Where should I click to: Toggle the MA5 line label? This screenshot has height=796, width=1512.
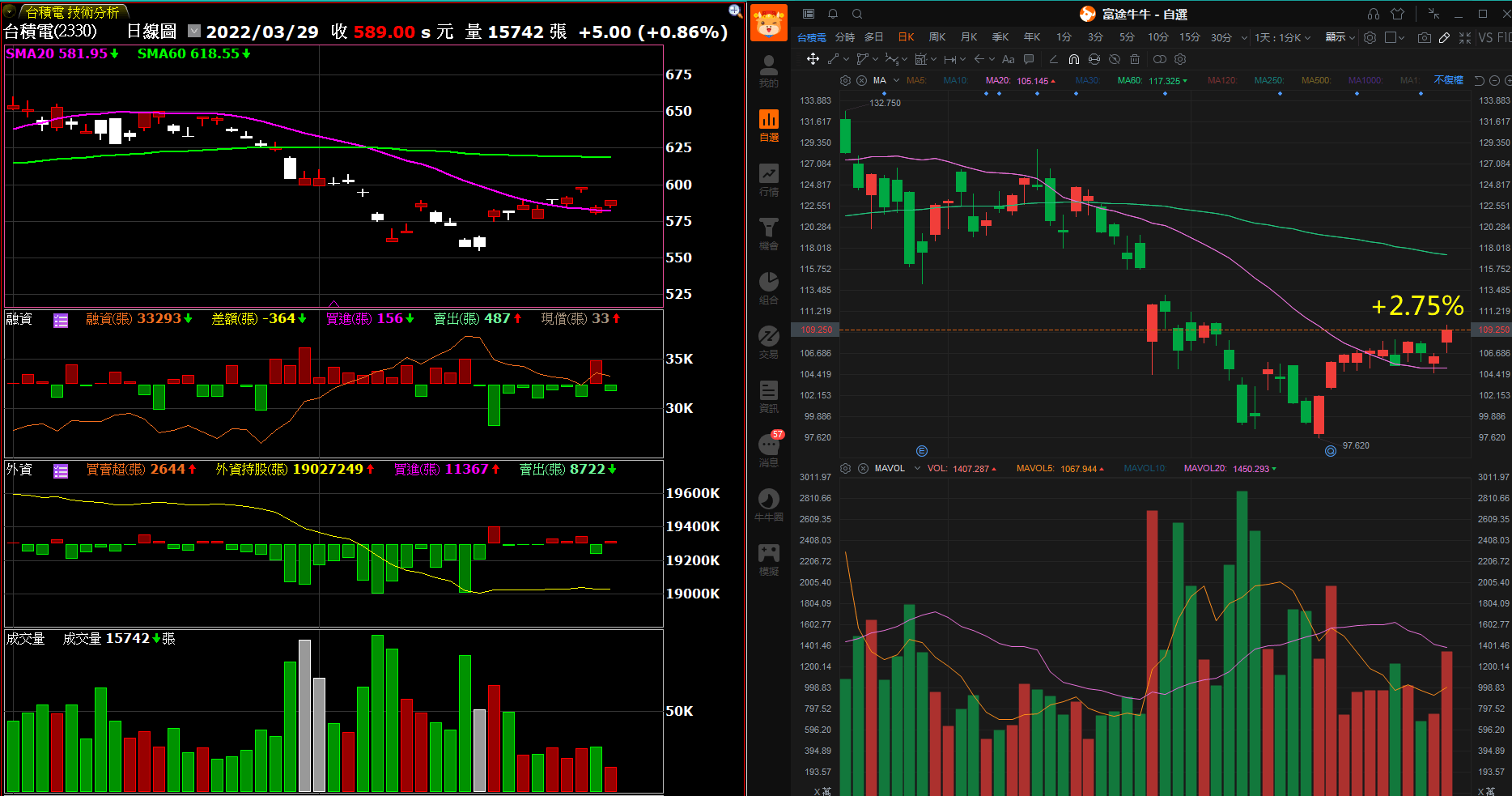tap(916, 80)
